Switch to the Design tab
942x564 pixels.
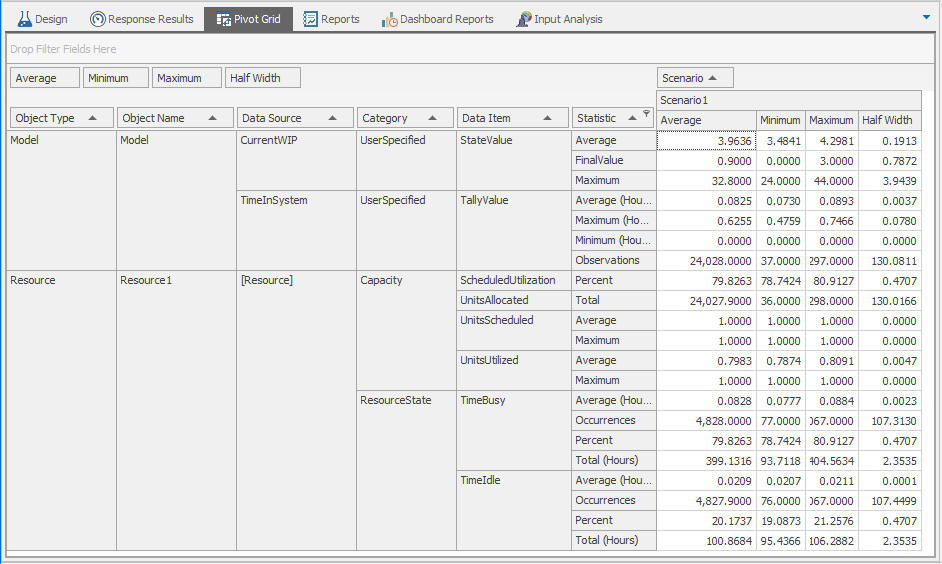pyautogui.click(x=43, y=19)
